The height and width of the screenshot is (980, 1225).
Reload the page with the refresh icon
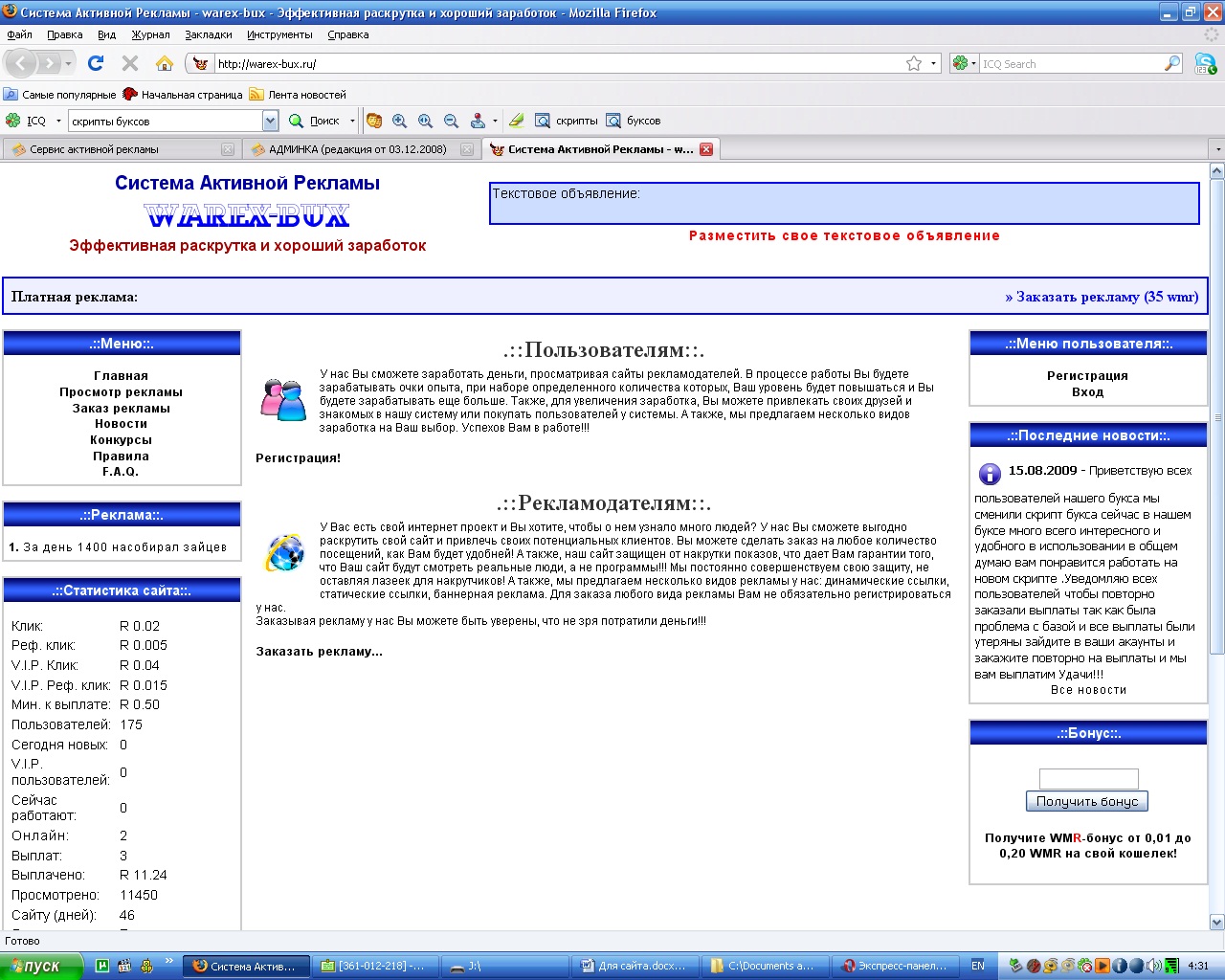click(96, 63)
